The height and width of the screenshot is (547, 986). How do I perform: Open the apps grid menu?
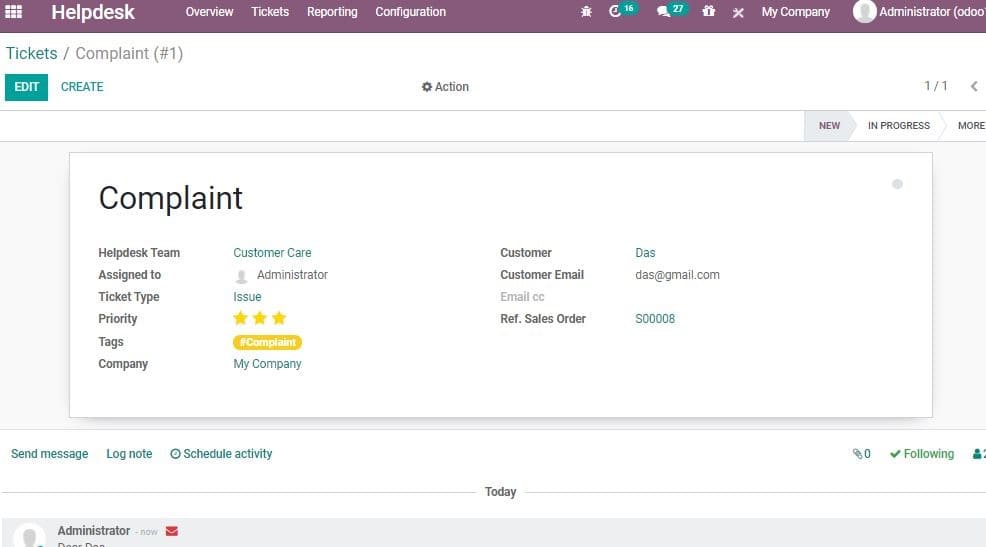pos(14,12)
